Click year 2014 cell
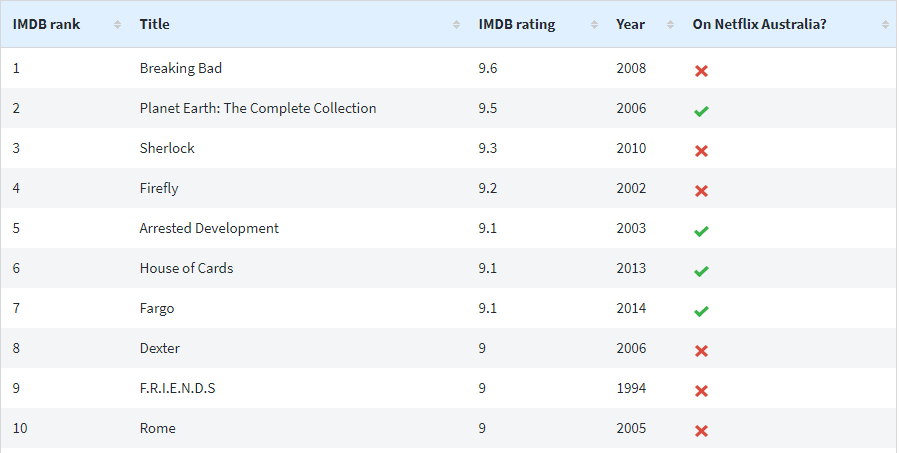Screen dimensions: 899x453 [631, 308]
